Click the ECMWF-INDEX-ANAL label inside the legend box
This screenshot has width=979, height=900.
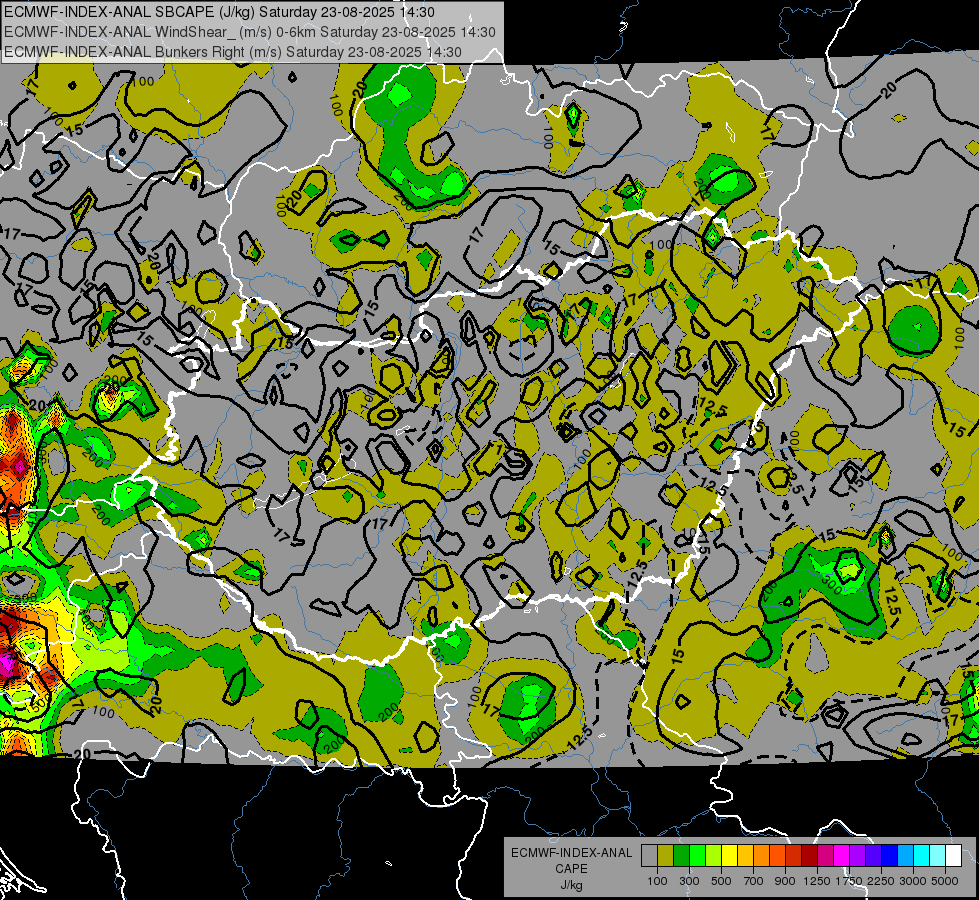[x=571, y=853]
